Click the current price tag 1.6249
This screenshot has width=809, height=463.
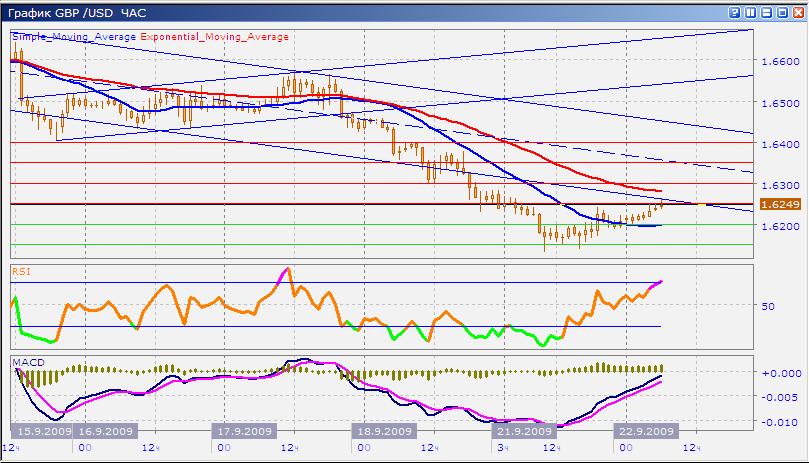click(x=779, y=204)
